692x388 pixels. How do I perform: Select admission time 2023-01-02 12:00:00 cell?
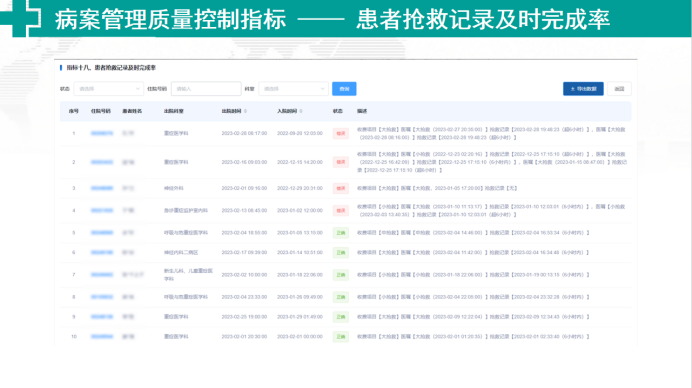pyautogui.click(x=300, y=211)
